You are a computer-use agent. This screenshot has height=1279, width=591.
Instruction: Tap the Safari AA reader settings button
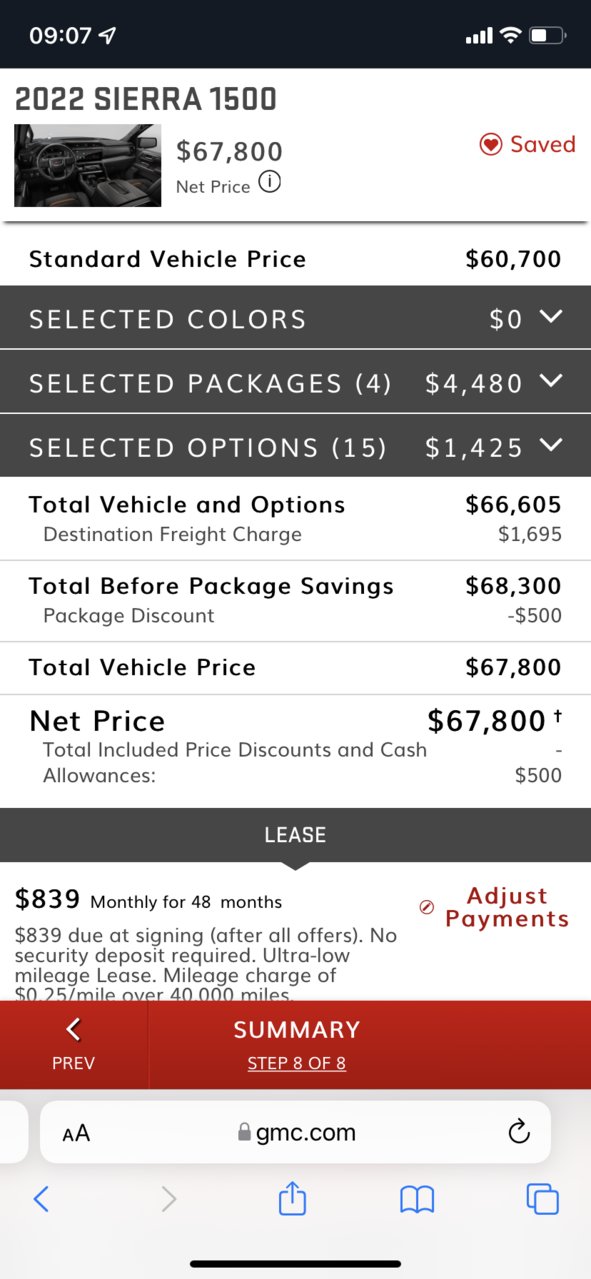[x=76, y=1133]
